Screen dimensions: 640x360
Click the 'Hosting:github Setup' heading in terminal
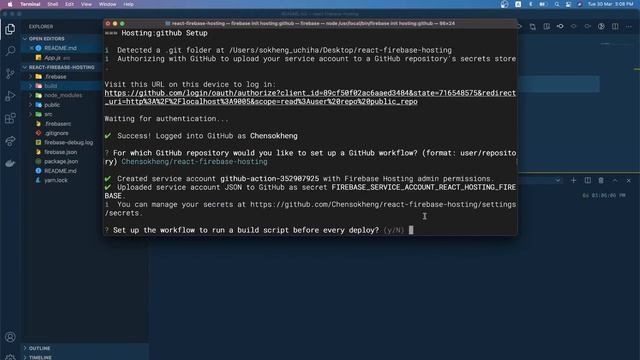point(164,33)
